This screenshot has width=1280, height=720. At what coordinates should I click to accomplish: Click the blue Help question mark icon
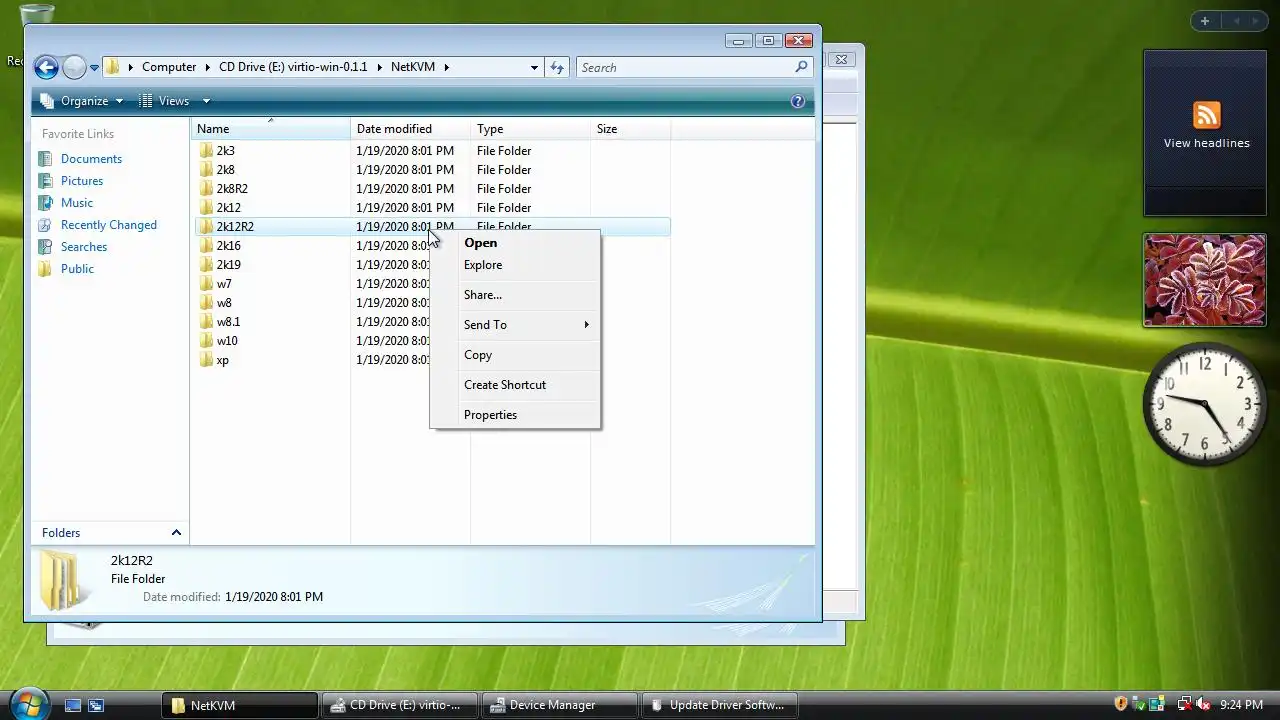tap(798, 101)
